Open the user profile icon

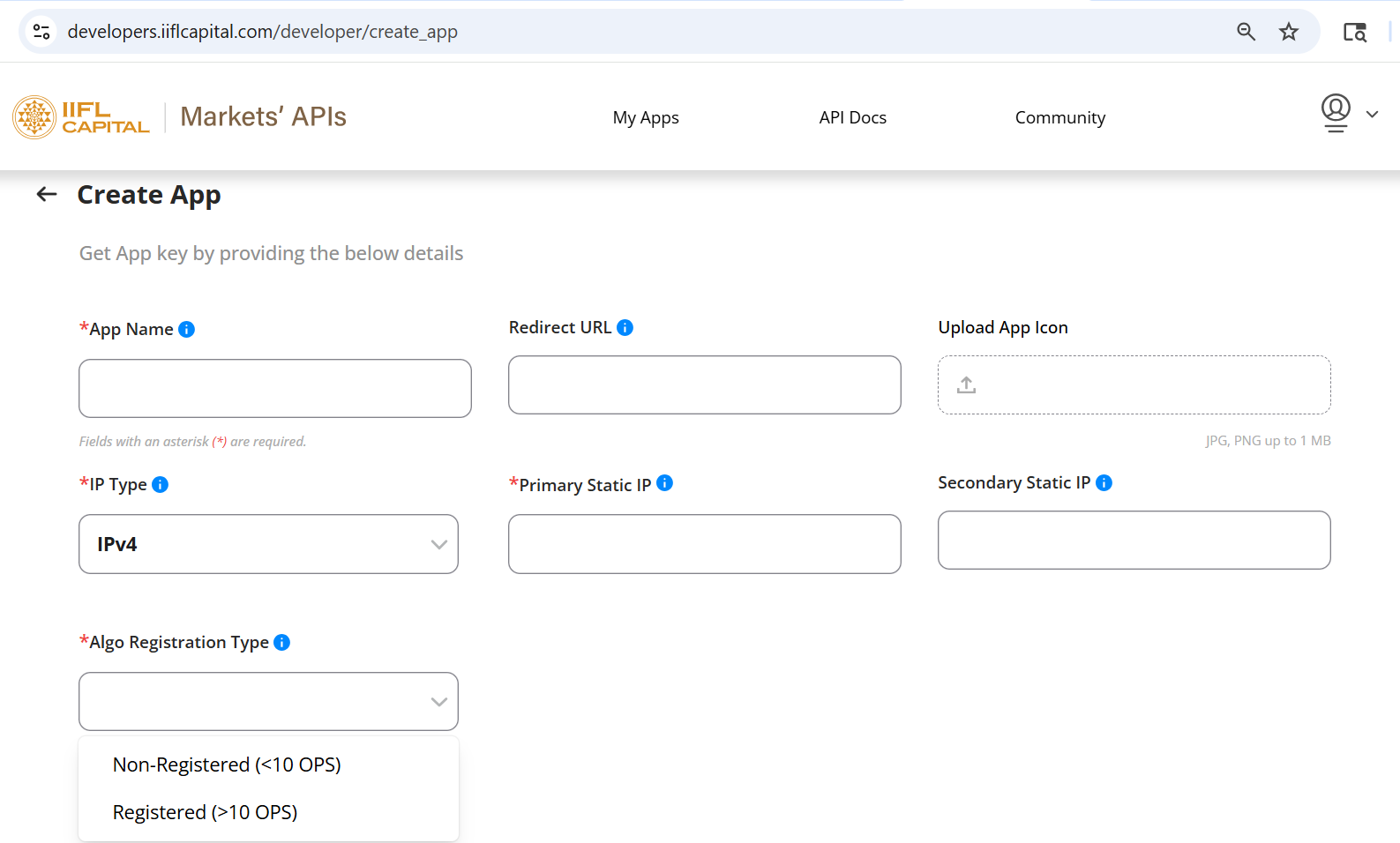coord(1336,113)
